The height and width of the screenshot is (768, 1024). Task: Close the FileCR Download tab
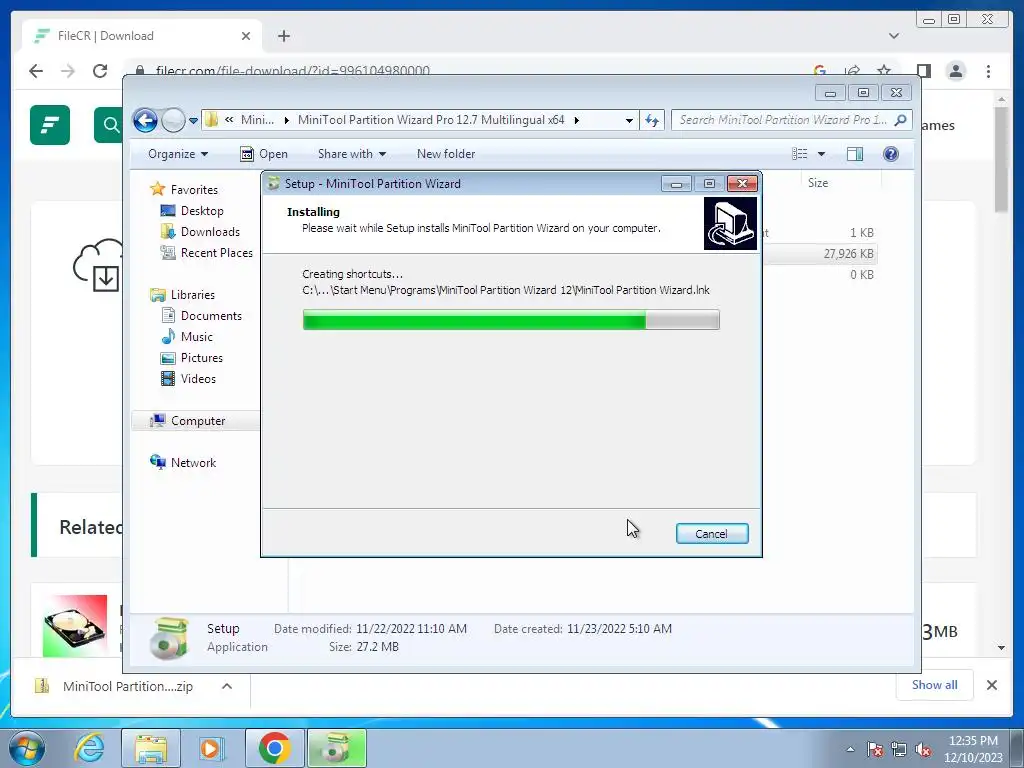pyautogui.click(x=246, y=36)
